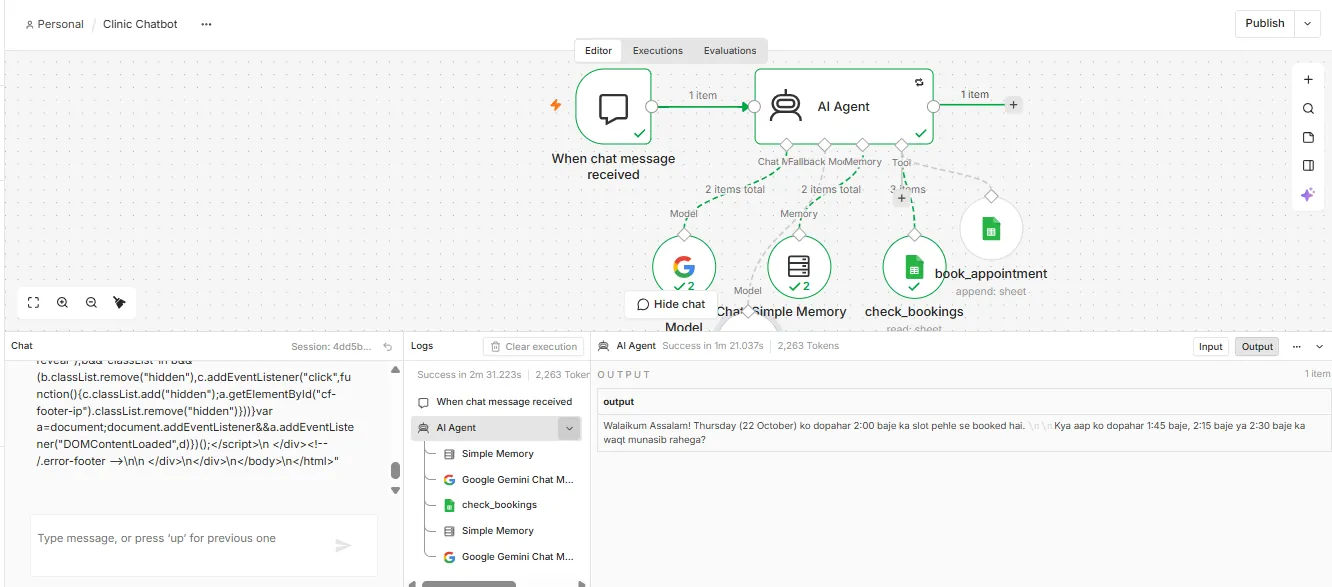This screenshot has width=1332, height=587.
Task: Click the logs panel horizontal scrollbar
Action: pos(469,583)
